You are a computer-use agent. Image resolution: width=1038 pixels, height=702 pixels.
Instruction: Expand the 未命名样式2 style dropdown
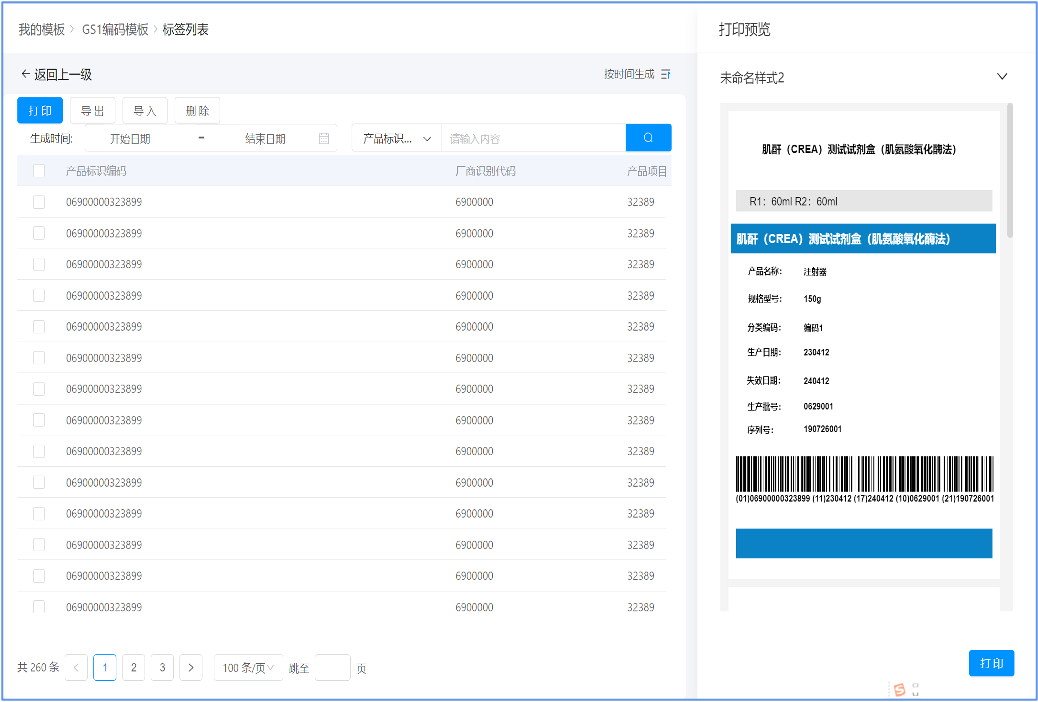pyautogui.click(x=1002, y=77)
